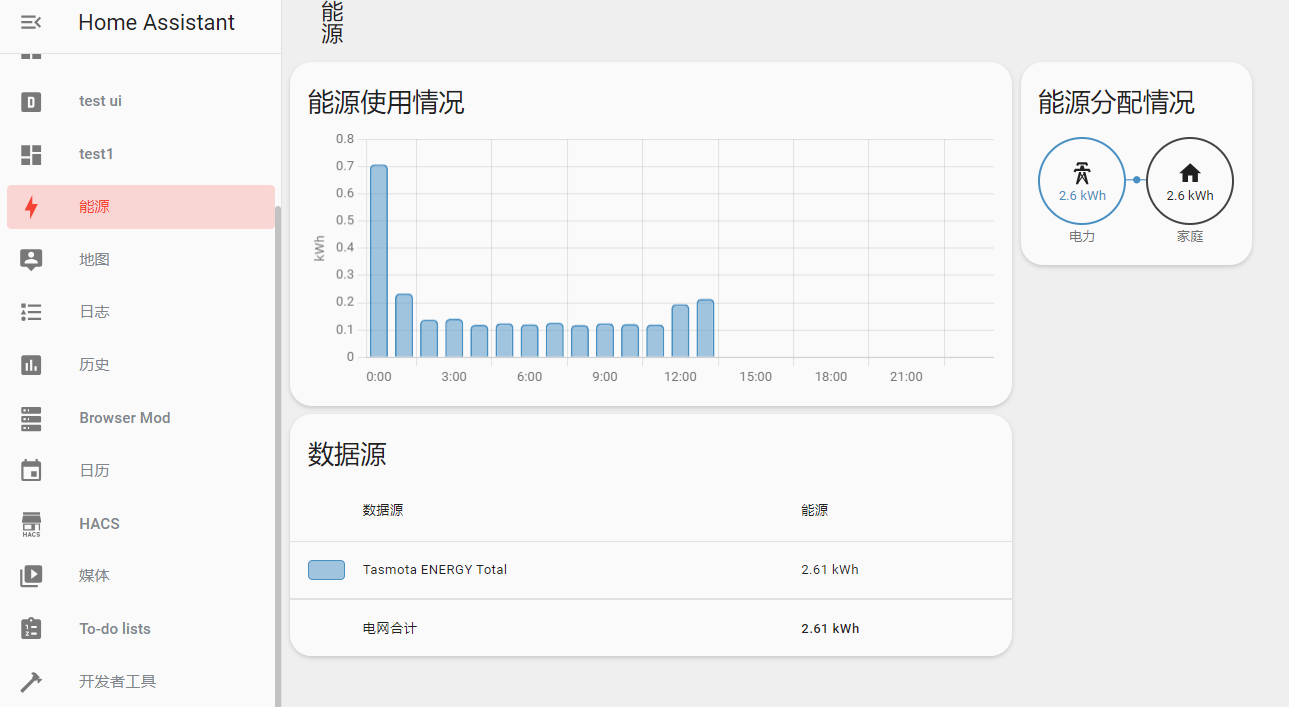Open the map icon in sidebar

point(31,260)
